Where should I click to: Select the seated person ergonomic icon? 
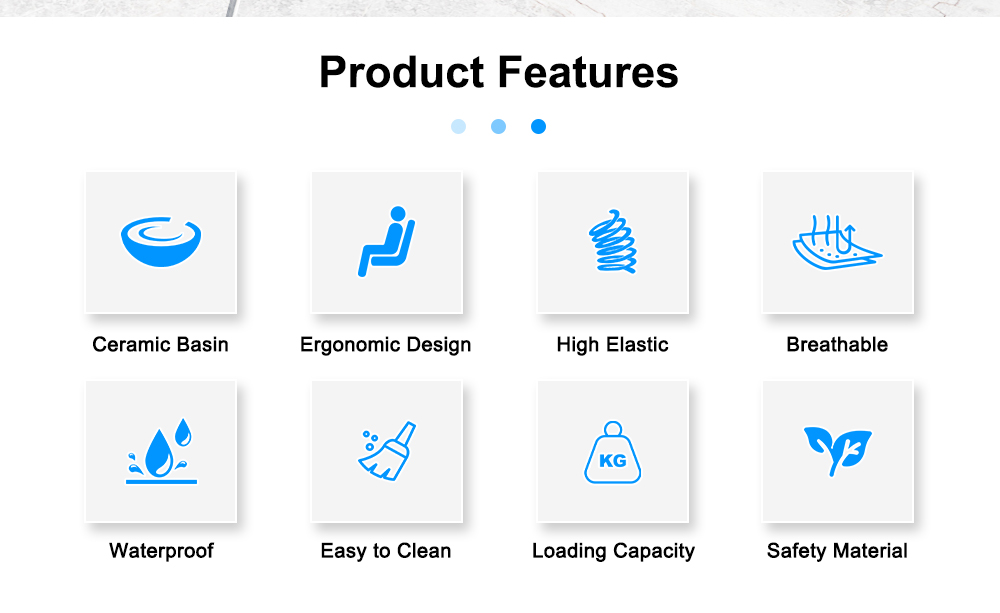tap(386, 243)
